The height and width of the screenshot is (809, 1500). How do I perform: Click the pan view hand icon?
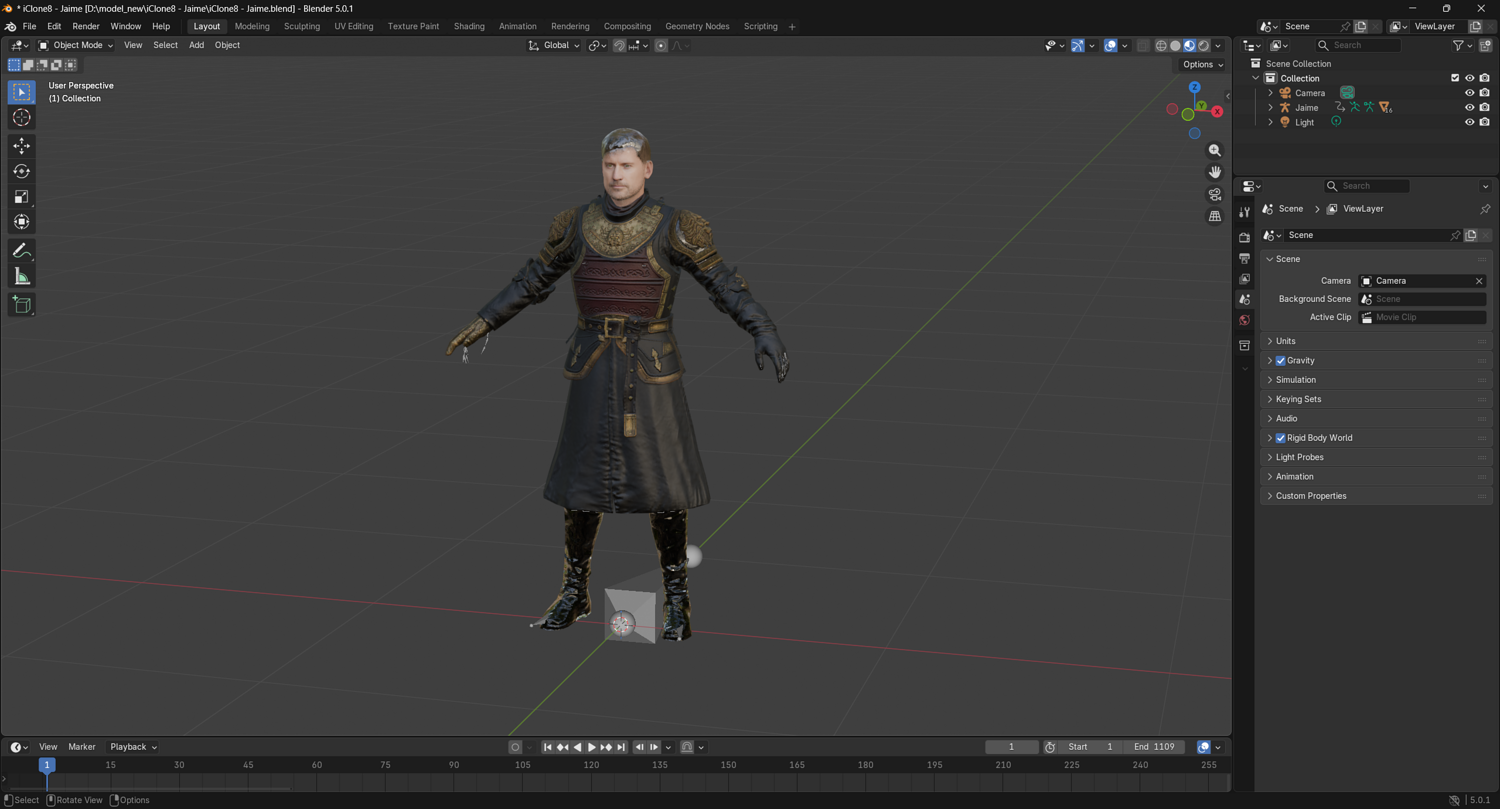[1215, 172]
